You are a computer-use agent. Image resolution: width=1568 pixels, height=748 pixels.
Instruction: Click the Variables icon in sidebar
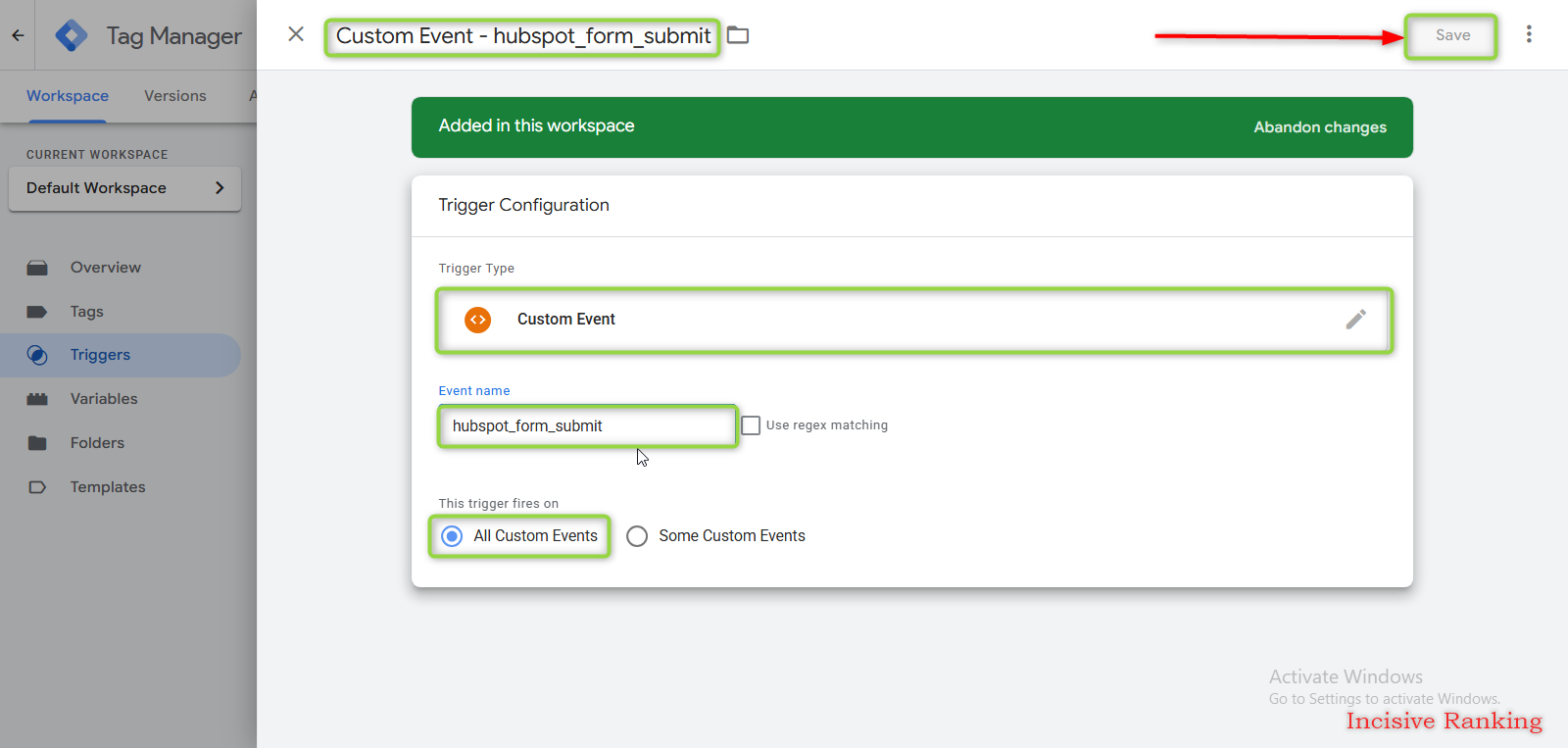point(37,399)
